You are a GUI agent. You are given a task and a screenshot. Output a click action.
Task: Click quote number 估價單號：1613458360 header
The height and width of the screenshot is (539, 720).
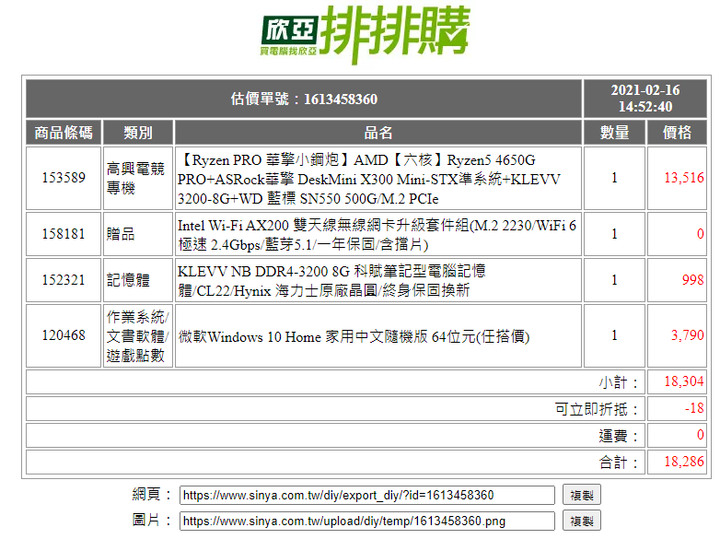304,99
